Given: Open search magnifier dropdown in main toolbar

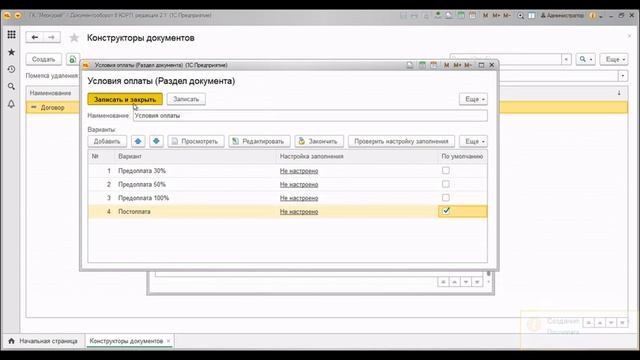Looking at the screenshot, I should tap(586, 60).
